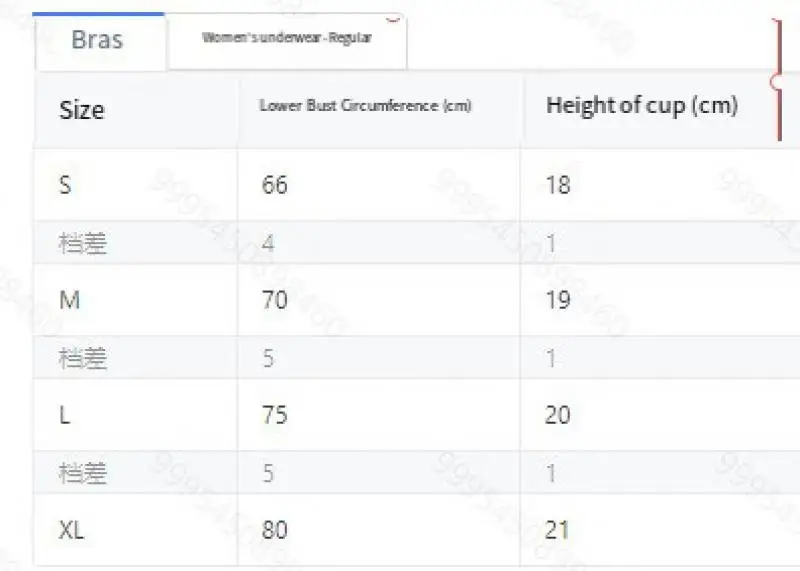Click the Height of cup (cm) header

tap(642, 106)
